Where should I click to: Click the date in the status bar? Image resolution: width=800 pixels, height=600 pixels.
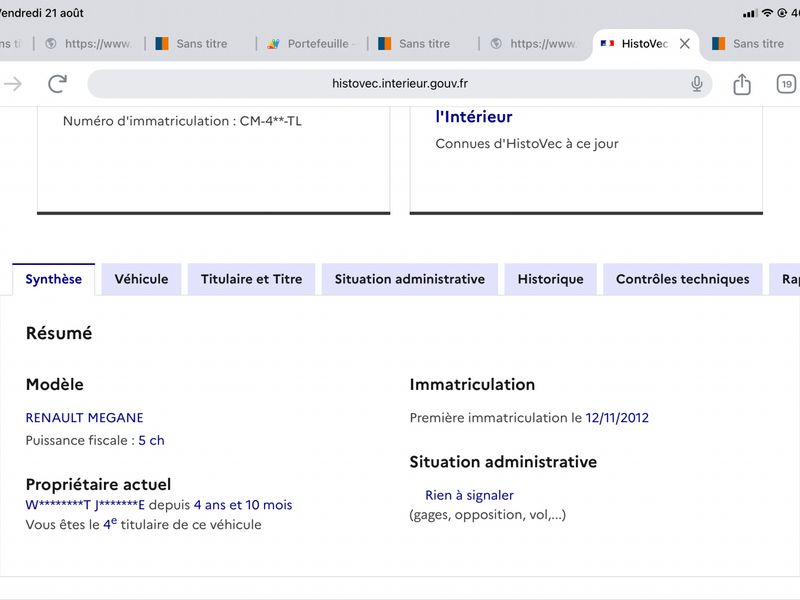click(42, 13)
